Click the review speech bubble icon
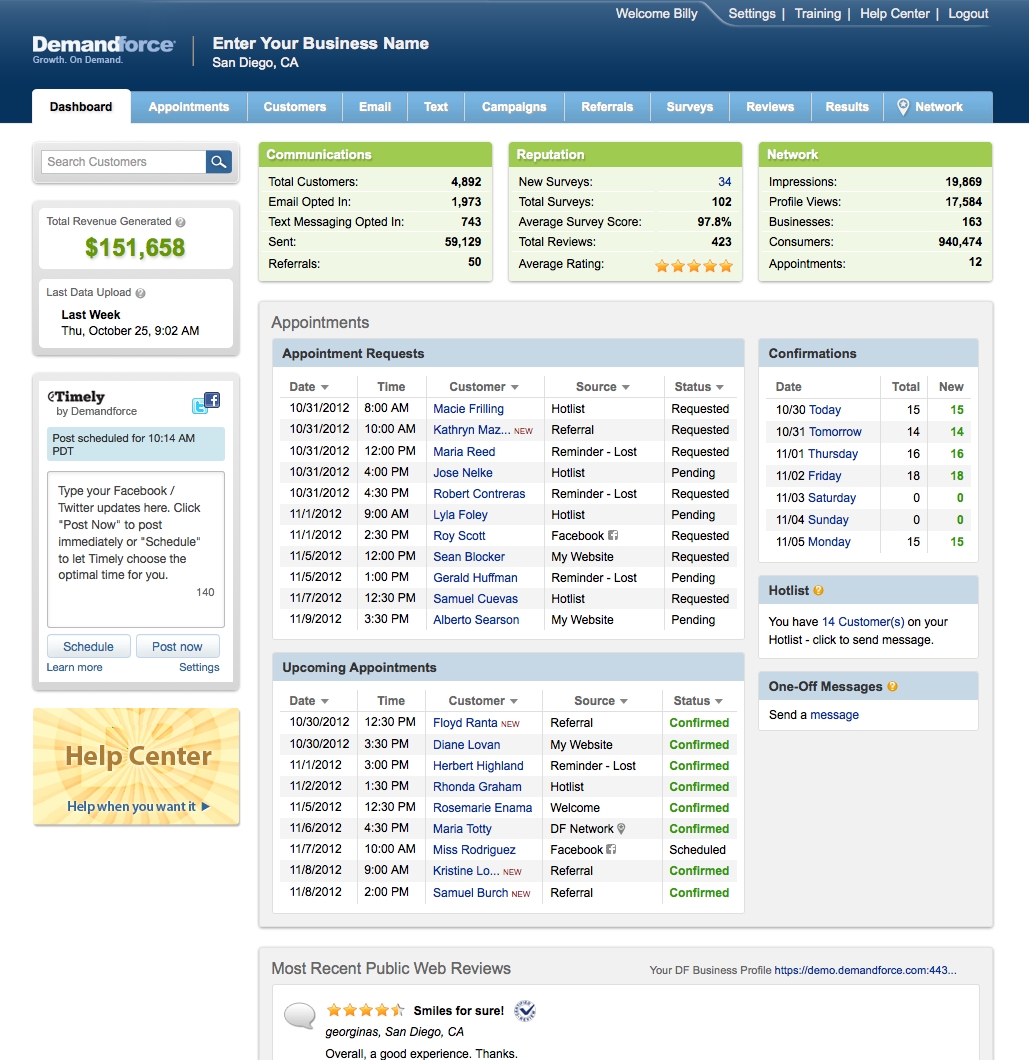1029x1060 pixels. [x=300, y=1015]
